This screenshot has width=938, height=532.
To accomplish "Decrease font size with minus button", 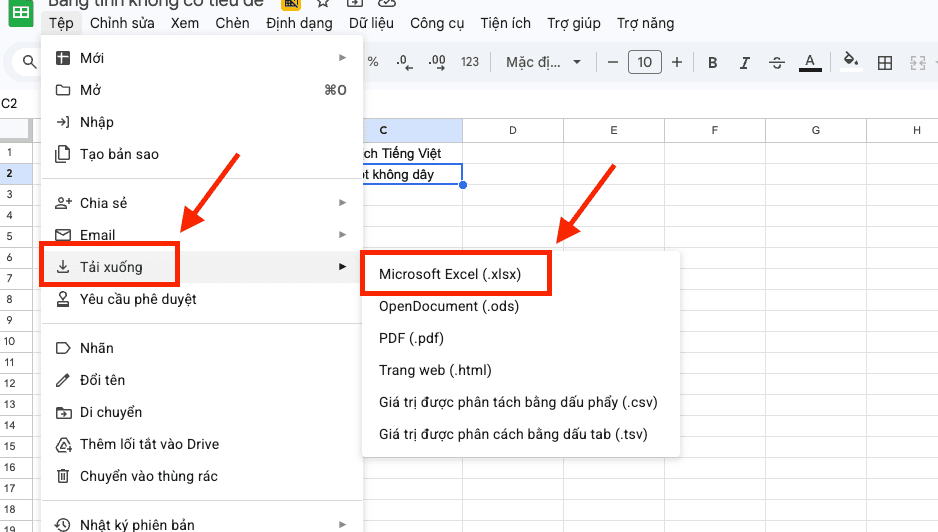I will pos(613,62).
